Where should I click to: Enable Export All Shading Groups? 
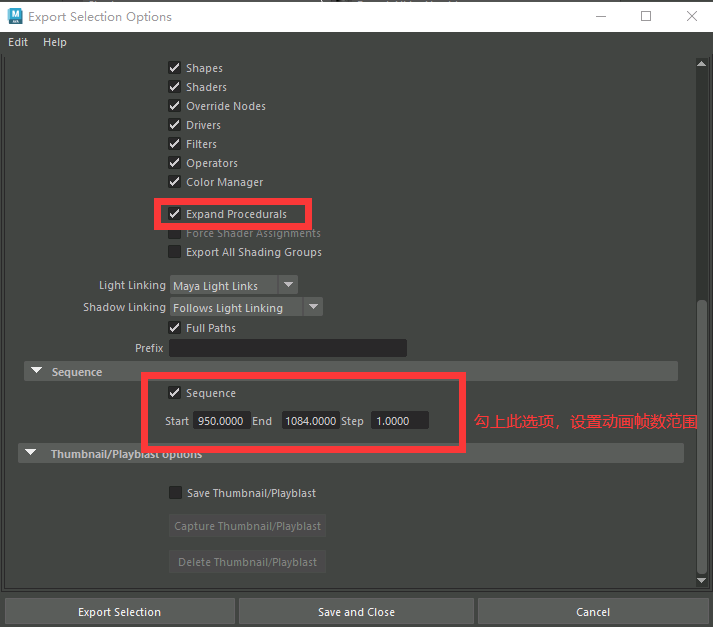click(175, 252)
